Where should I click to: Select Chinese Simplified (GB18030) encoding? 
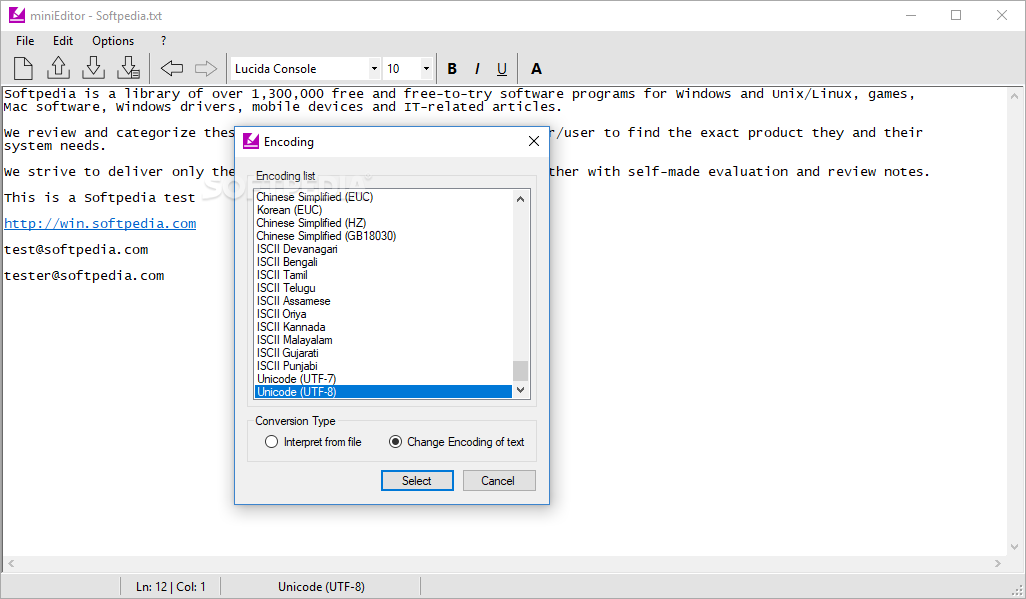point(383,236)
